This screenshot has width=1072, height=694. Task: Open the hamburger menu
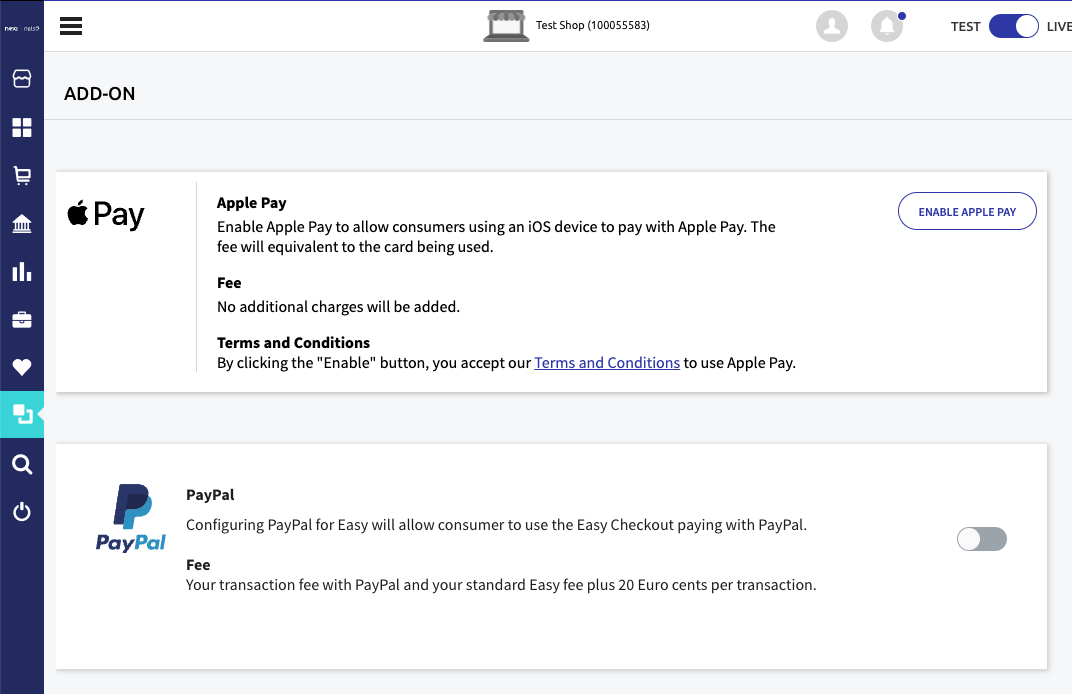tap(71, 26)
